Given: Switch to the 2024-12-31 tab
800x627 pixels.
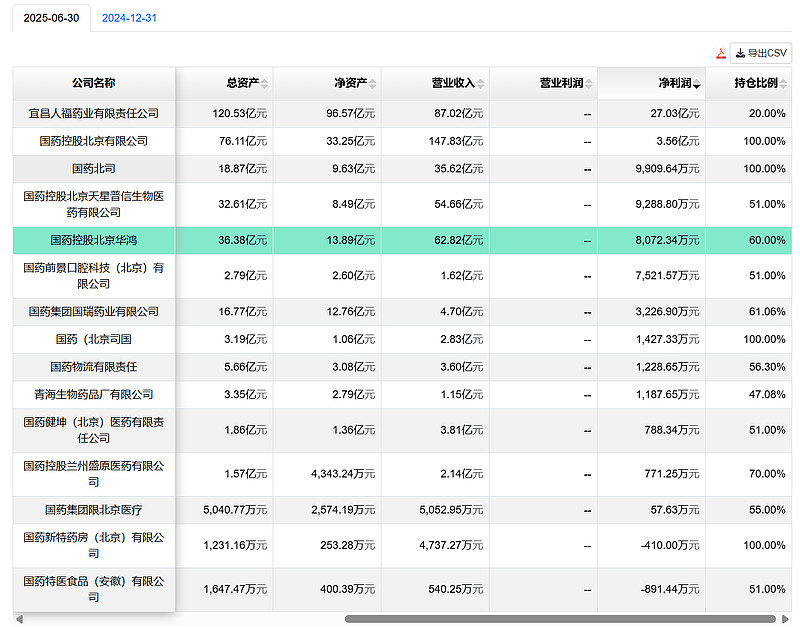Looking at the screenshot, I should tap(129, 18).
